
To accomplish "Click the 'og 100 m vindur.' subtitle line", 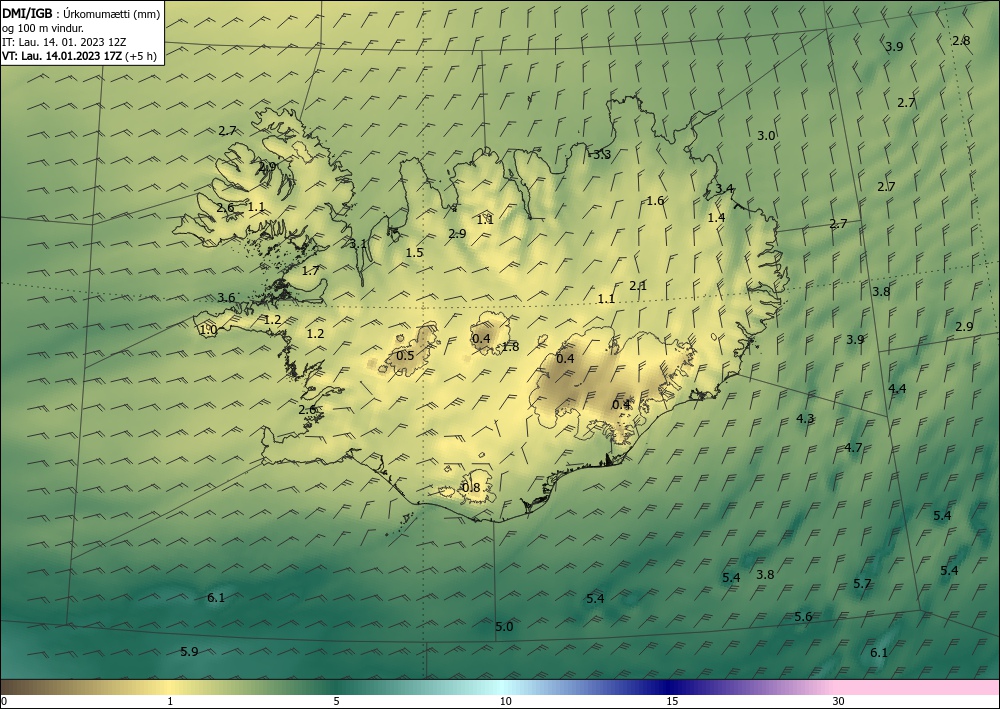I will tap(43, 28).
